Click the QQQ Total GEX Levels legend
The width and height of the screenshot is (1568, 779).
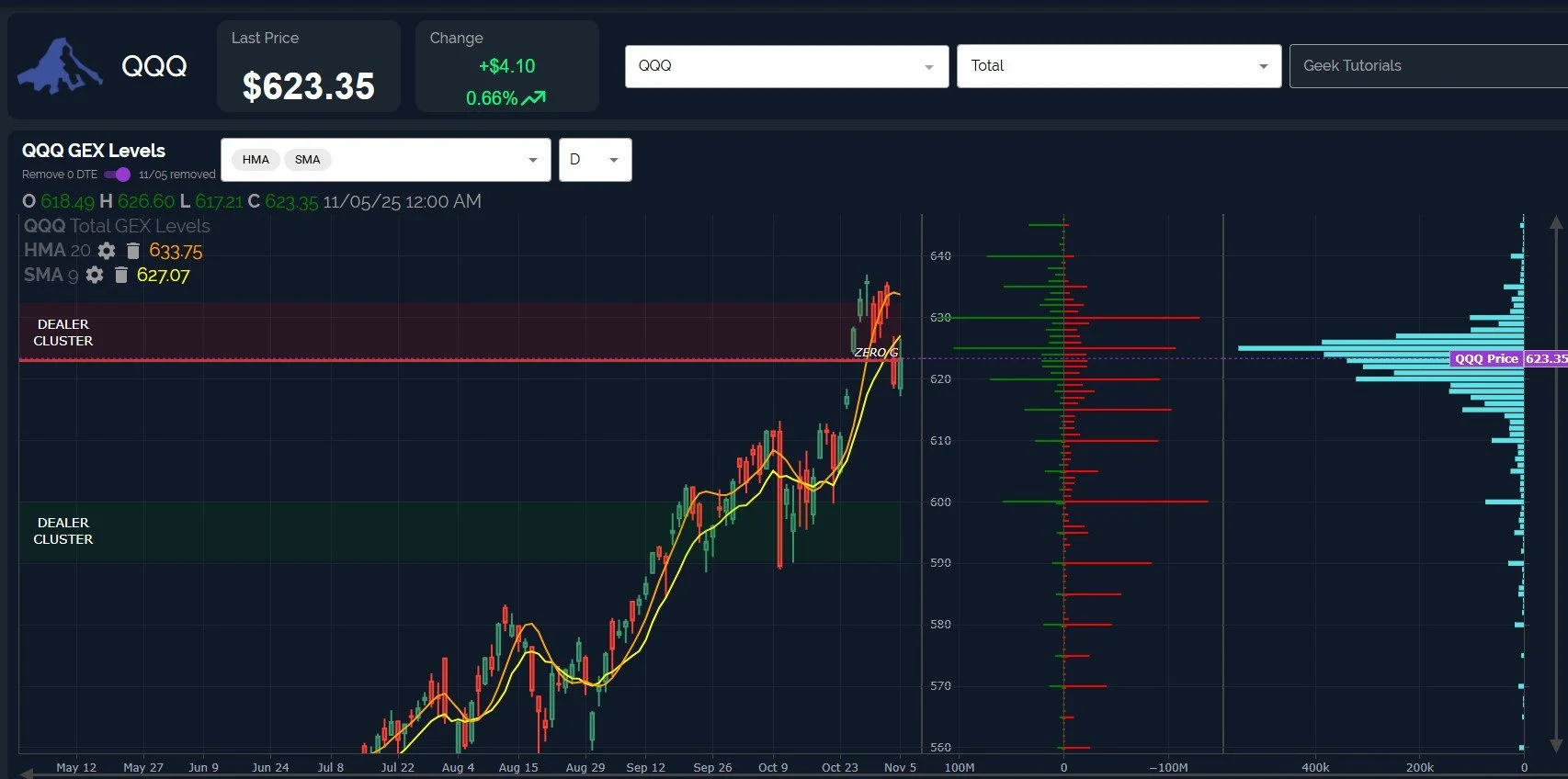pos(117,226)
